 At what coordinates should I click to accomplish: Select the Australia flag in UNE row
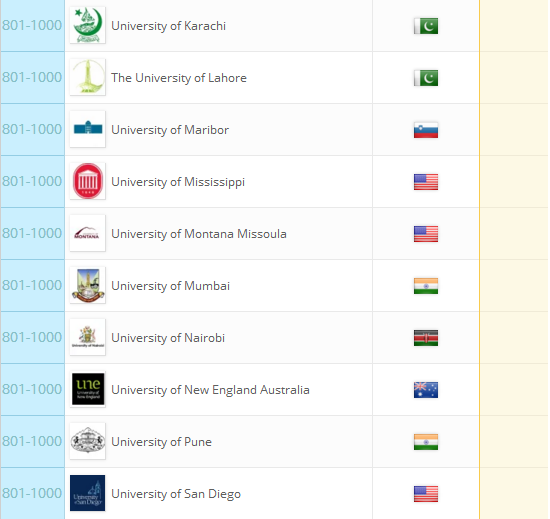point(426,390)
